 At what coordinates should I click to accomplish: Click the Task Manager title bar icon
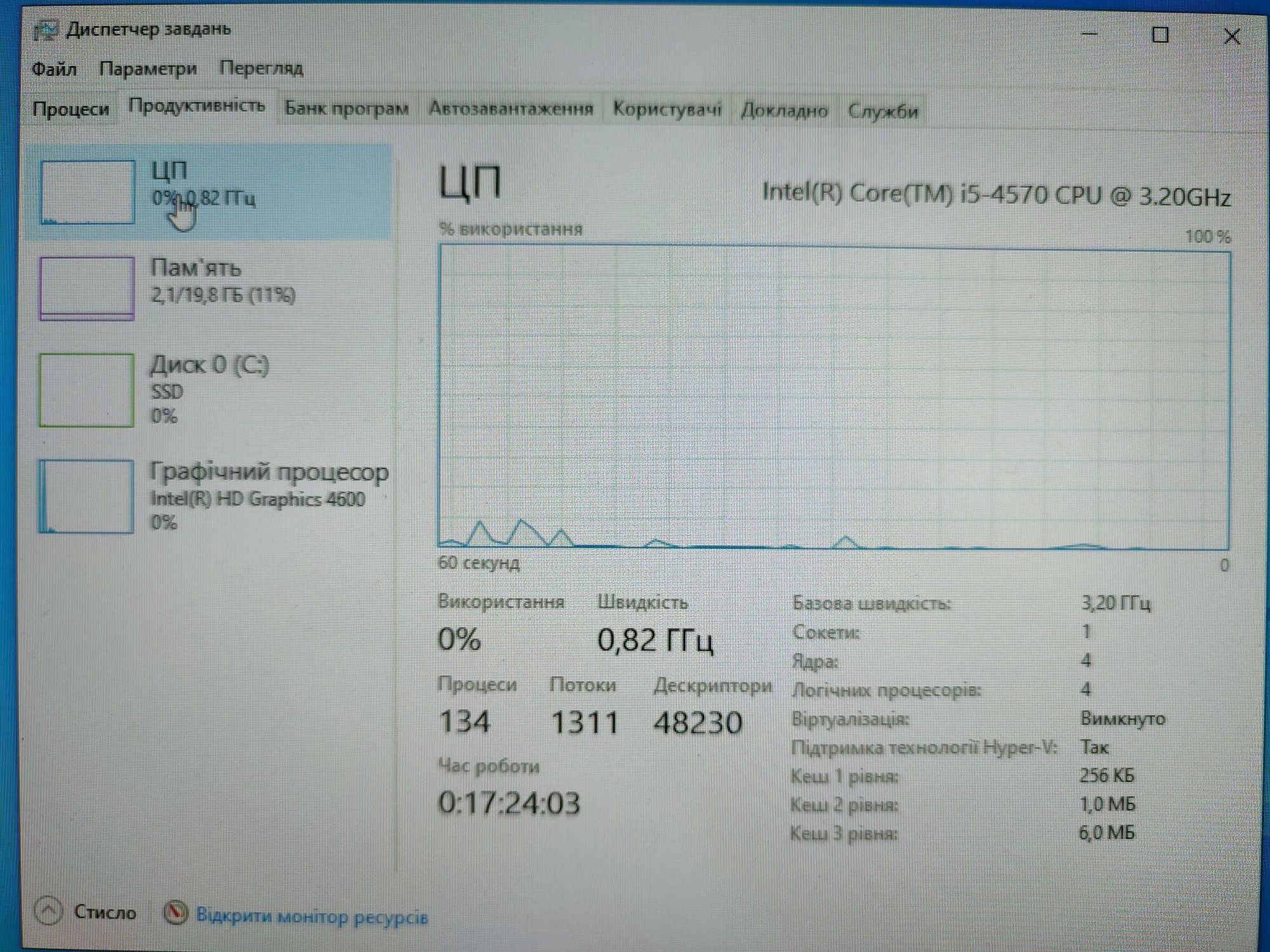point(46,30)
